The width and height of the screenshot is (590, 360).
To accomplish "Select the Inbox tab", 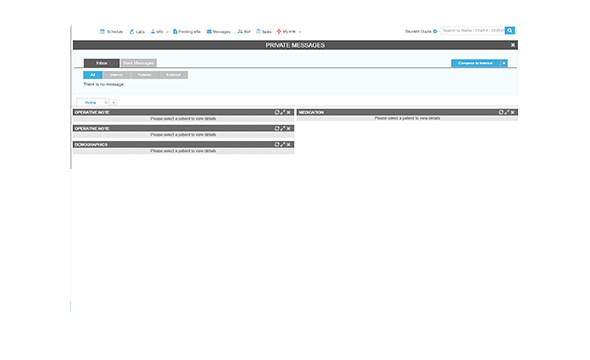I will pos(102,63).
